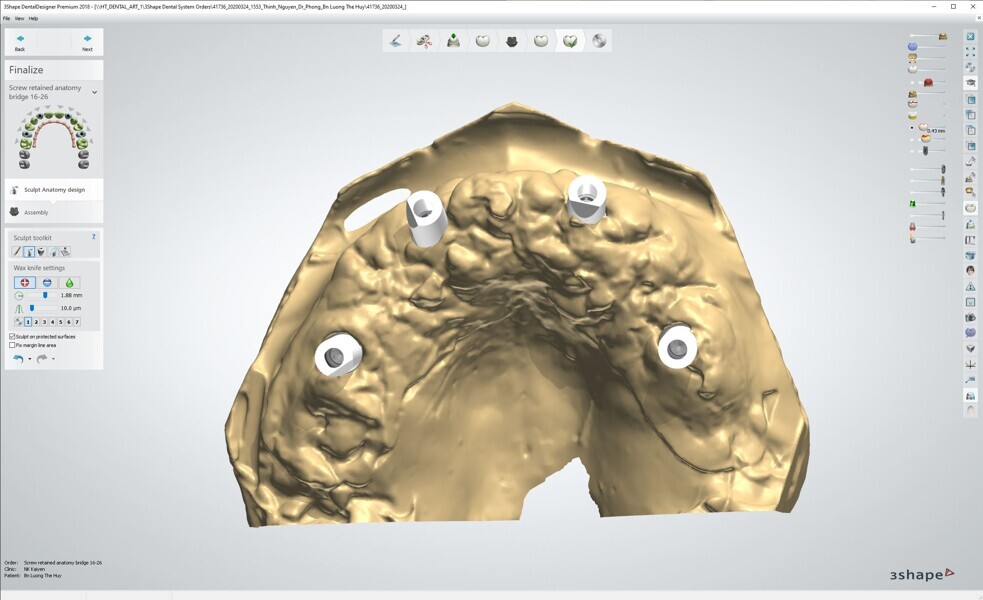The height and width of the screenshot is (600, 983).
Task: Open the redo history dropdown arrow
Action: point(53,359)
